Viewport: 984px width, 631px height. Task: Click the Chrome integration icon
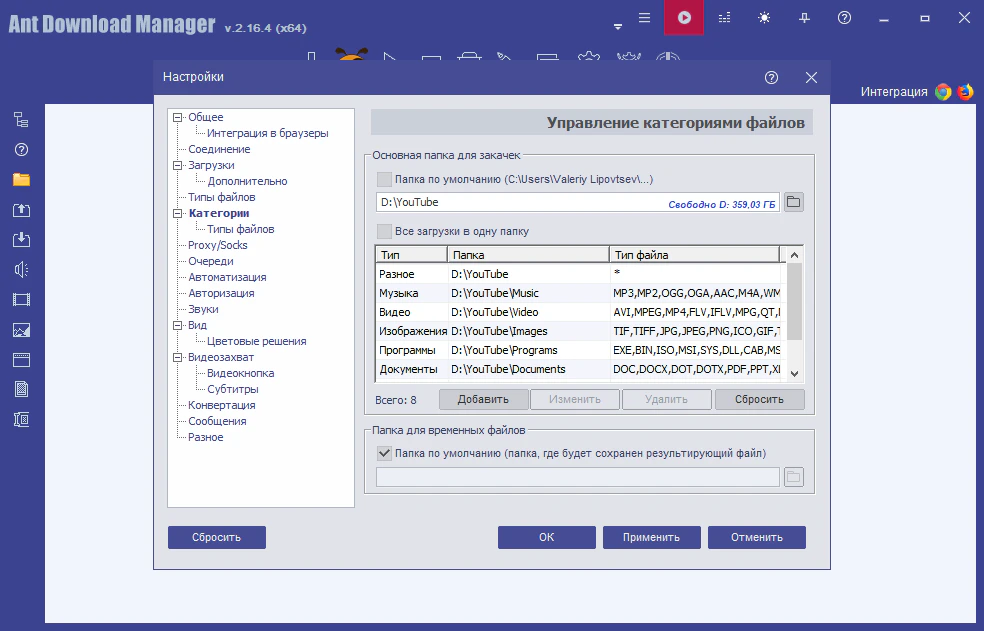tap(943, 92)
